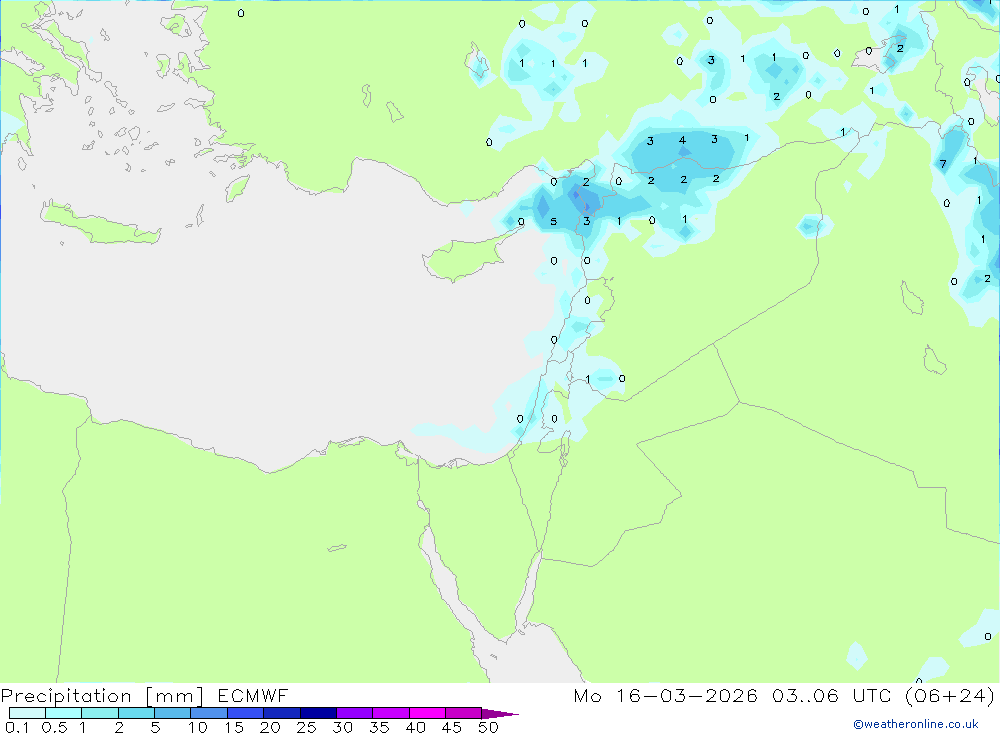The width and height of the screenshot is (1000, 733).
Task: Click legend label '45'
Action: 452,727
